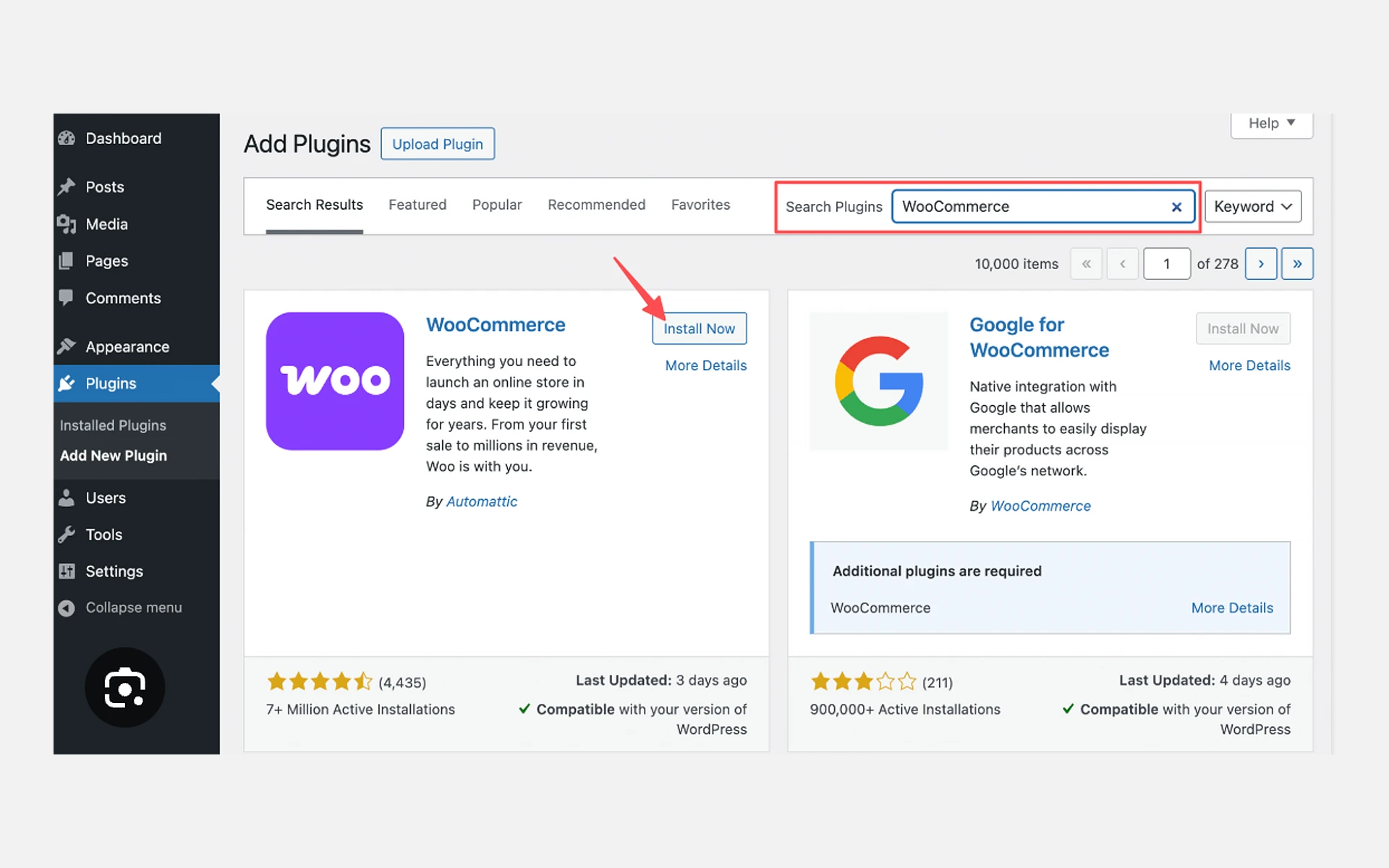Open More Details under Google for WooCommerce Install Now
The height and width of the screenshot is (868, 1389).
pyautogui.click(x=1249, y=366)
